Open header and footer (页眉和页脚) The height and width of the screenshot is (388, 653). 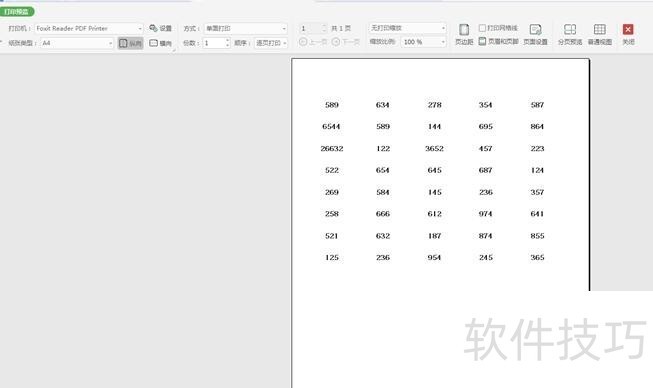[x=498, y=41]
